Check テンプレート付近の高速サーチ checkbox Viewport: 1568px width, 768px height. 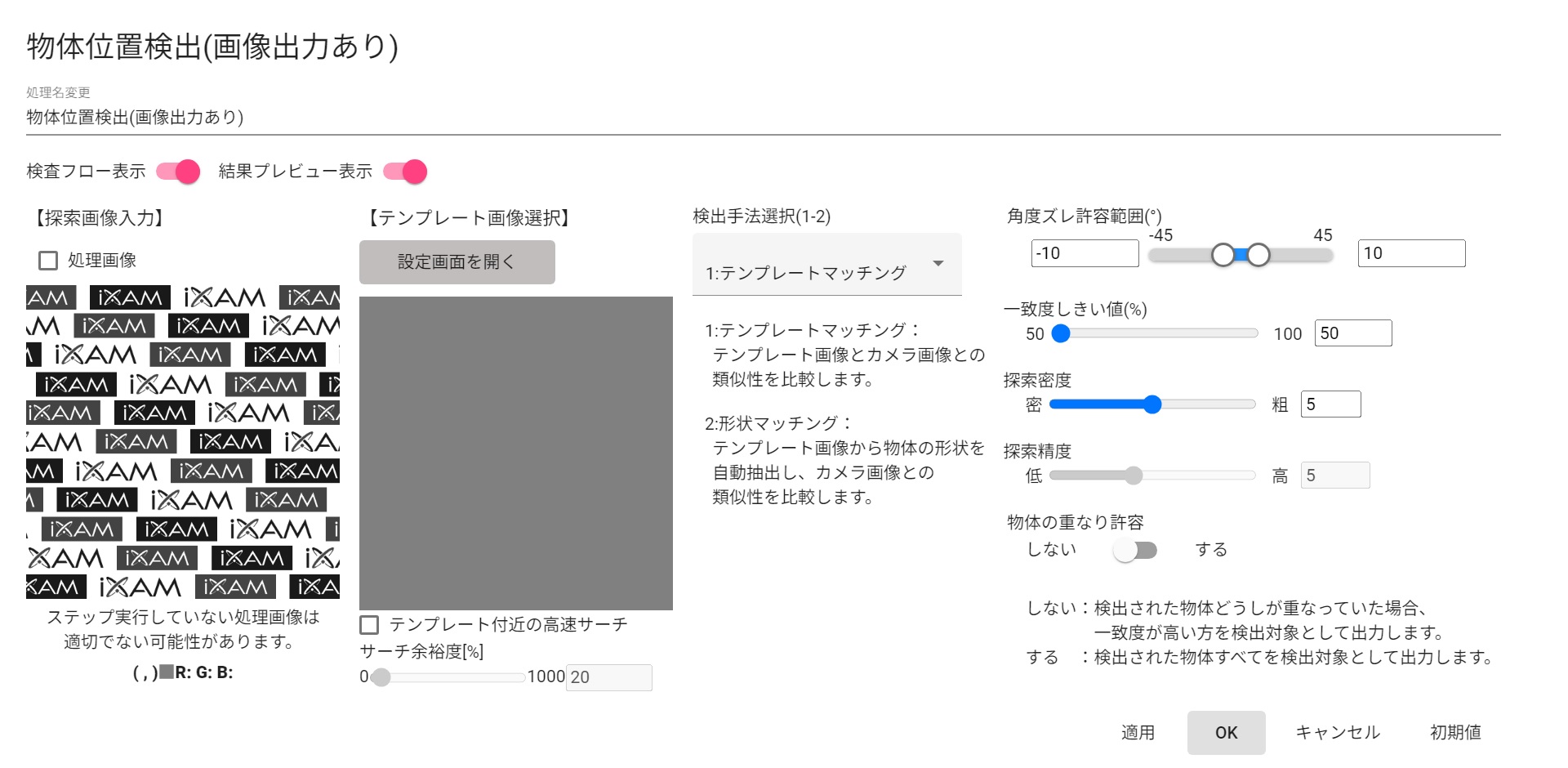pyautogui.click(x=369, y=625)
